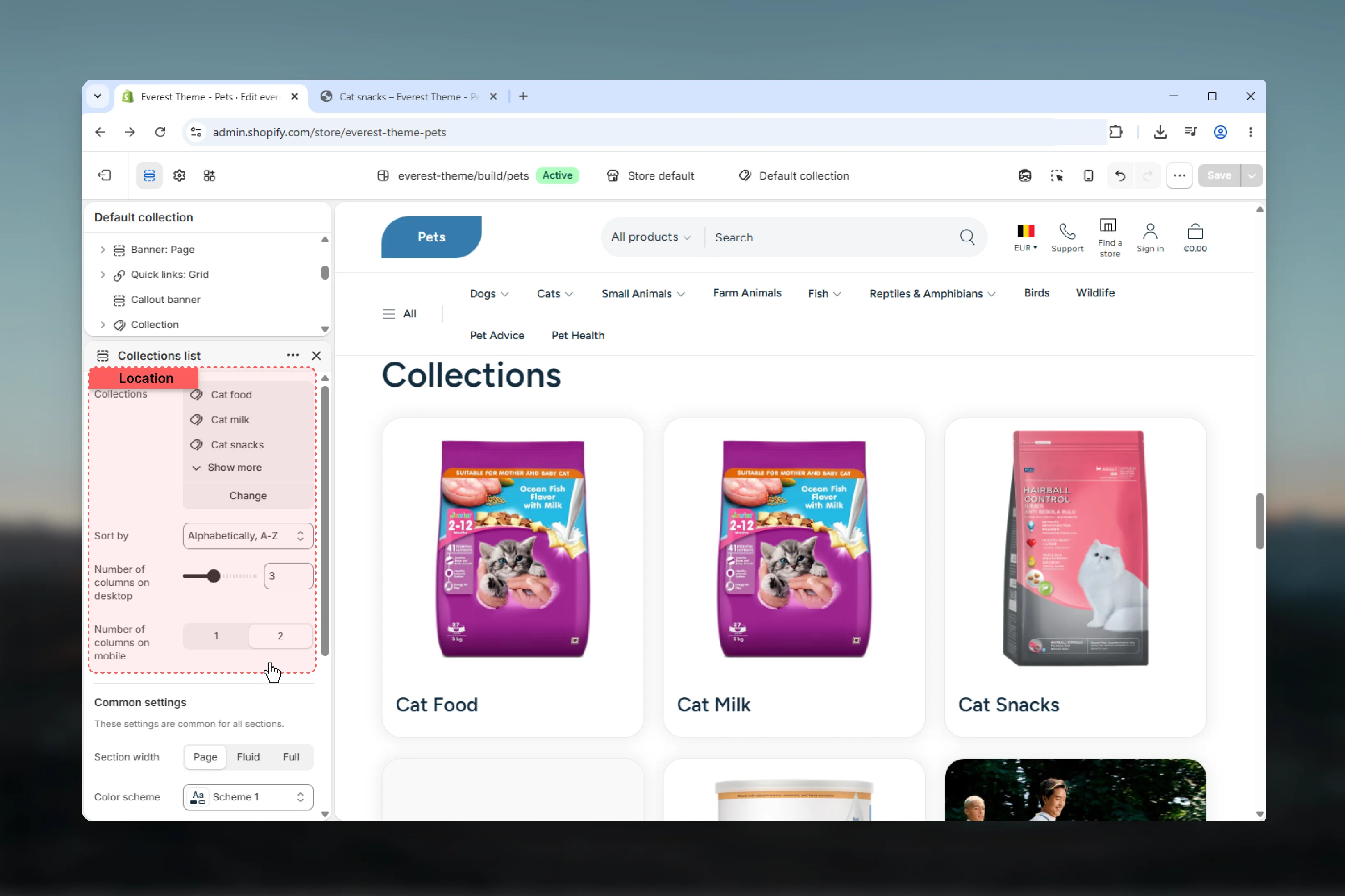Click the Pets store logo
The width and height of the screenshot is (1345, 896).
click(x=431, y=237)
